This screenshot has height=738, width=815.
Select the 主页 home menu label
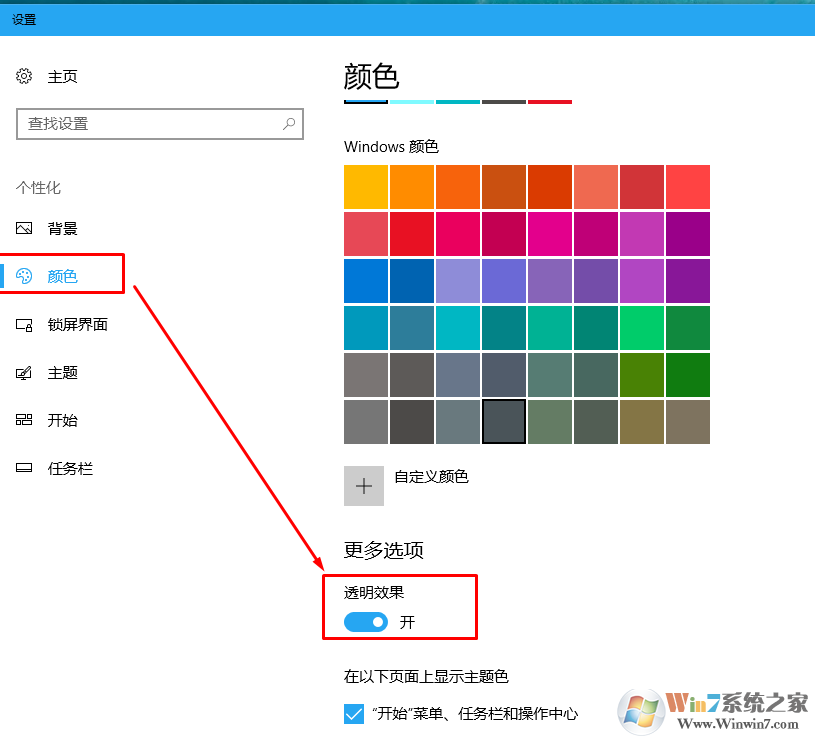tap(63, 77)
